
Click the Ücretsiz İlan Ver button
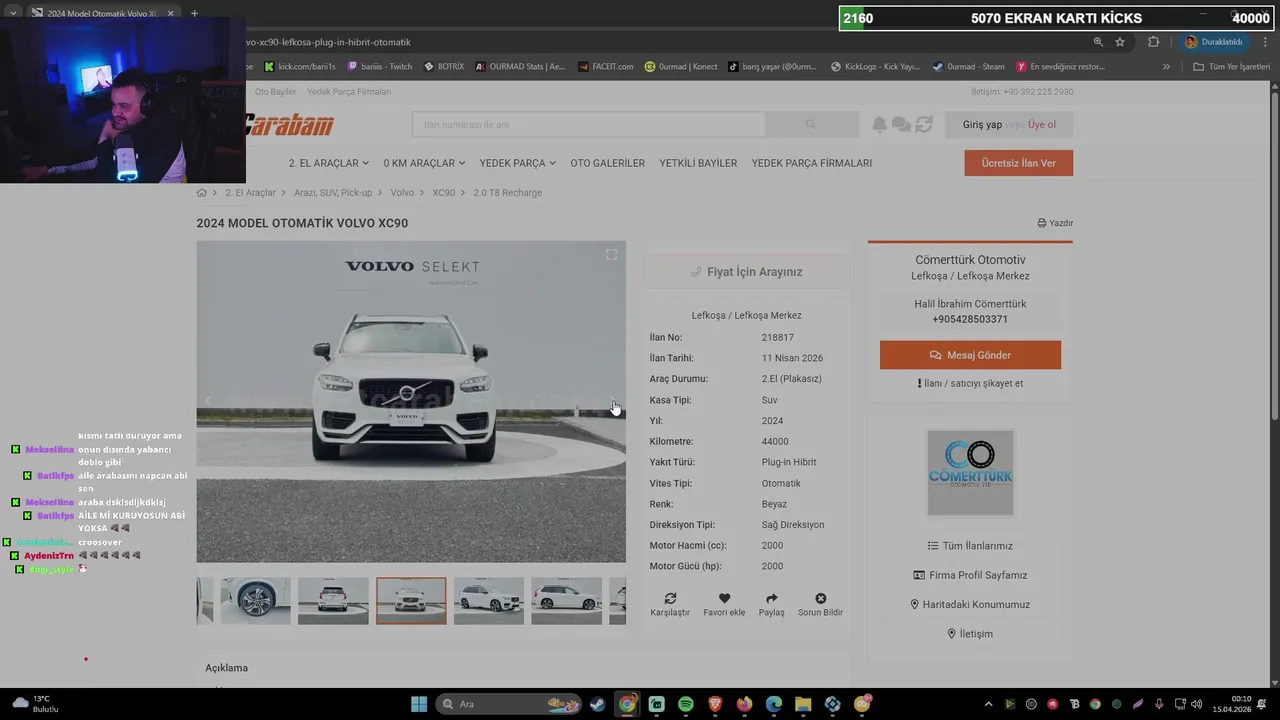click(x=1018, y=163)
